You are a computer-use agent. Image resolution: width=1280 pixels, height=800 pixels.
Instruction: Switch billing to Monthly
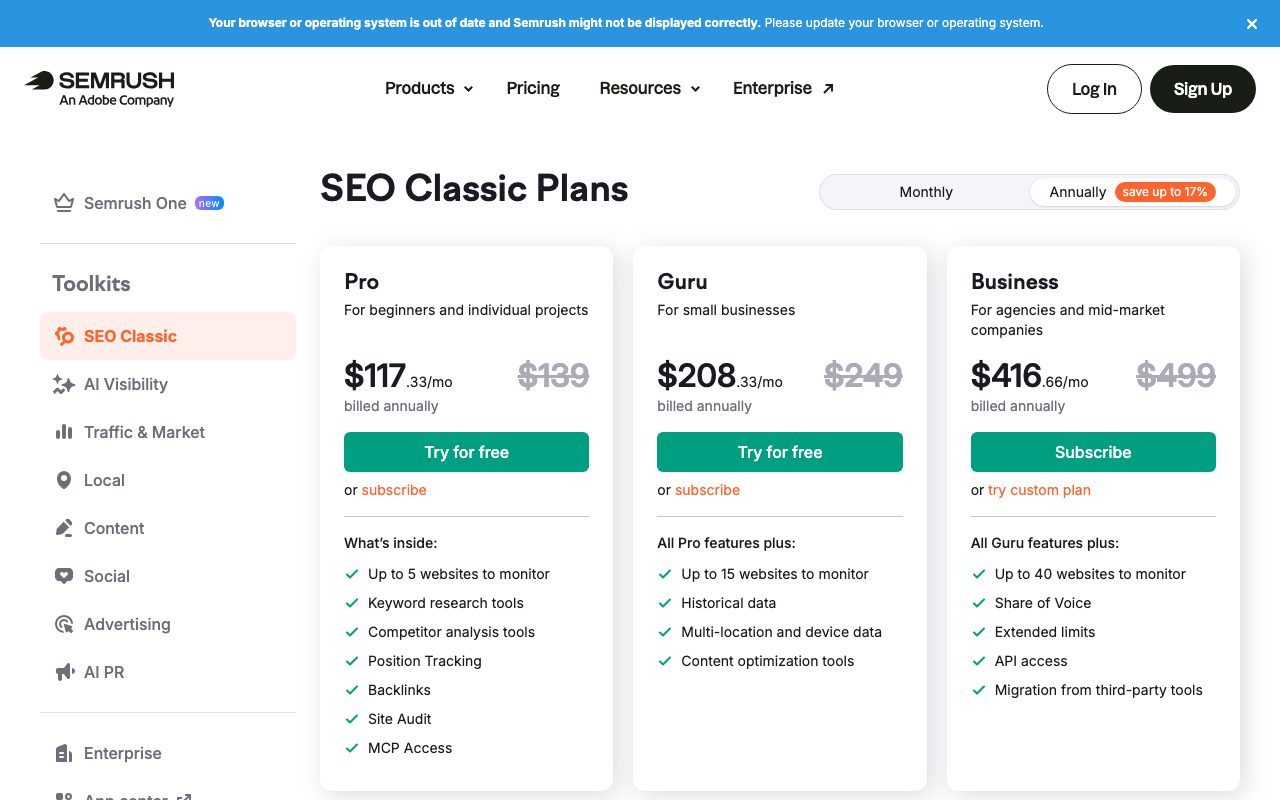[926, 192]
